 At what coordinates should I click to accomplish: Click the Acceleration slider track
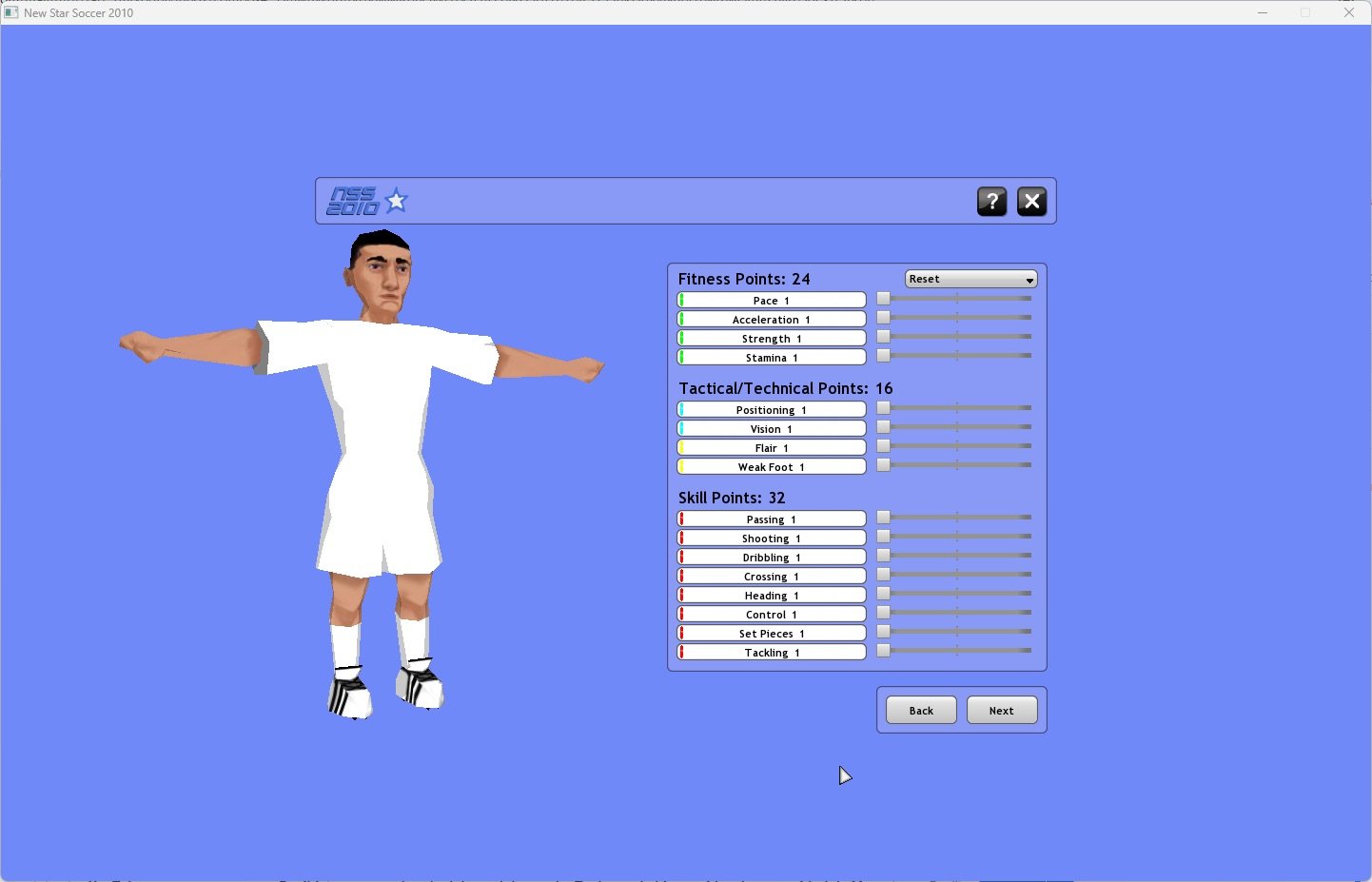[959, 318]
